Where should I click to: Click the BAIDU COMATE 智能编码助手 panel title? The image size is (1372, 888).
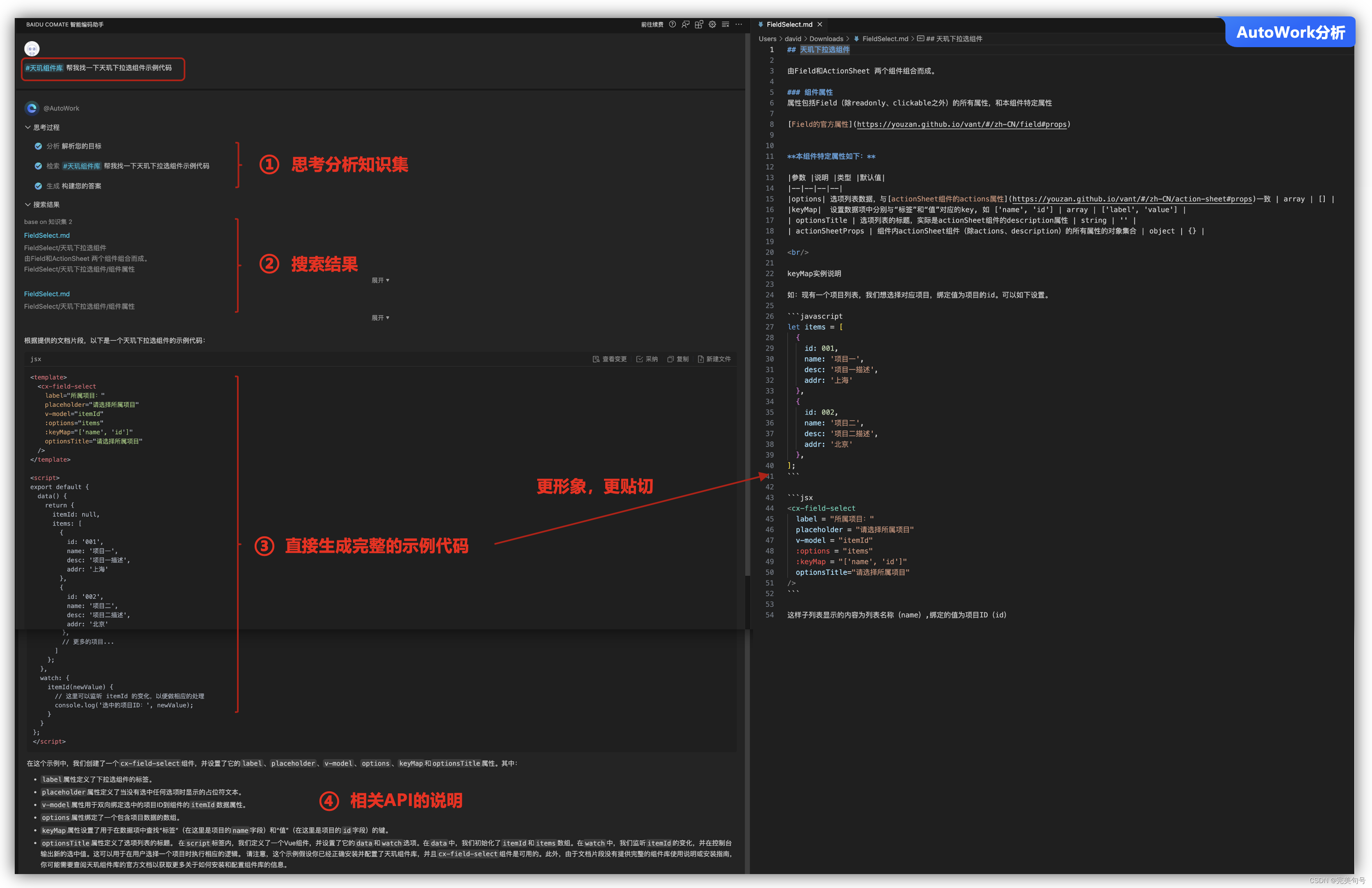64,24
